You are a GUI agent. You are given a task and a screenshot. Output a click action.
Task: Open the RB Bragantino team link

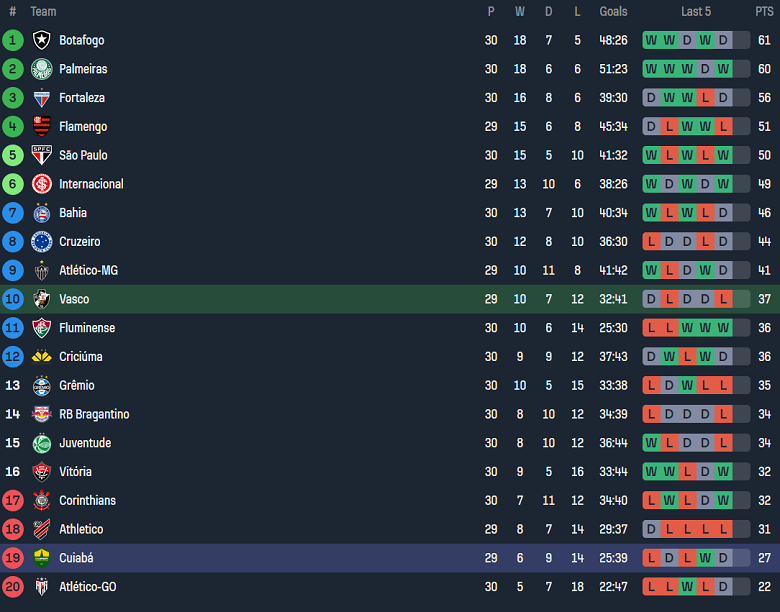93,414
